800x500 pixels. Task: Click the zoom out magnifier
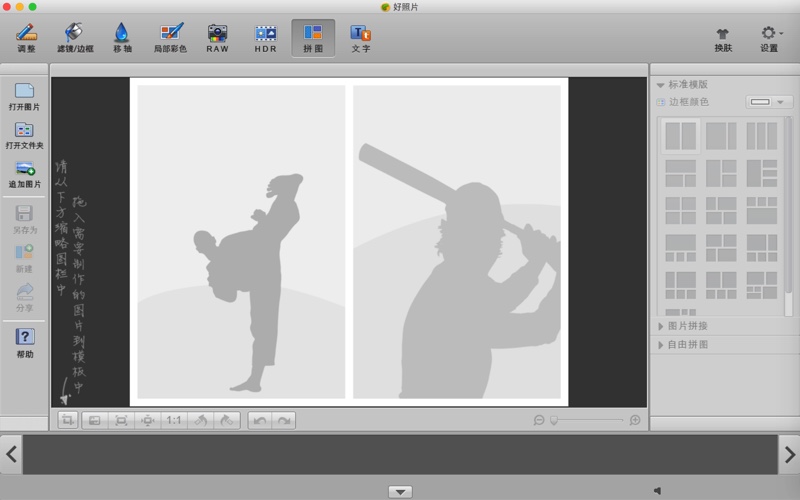coord(539,420)
